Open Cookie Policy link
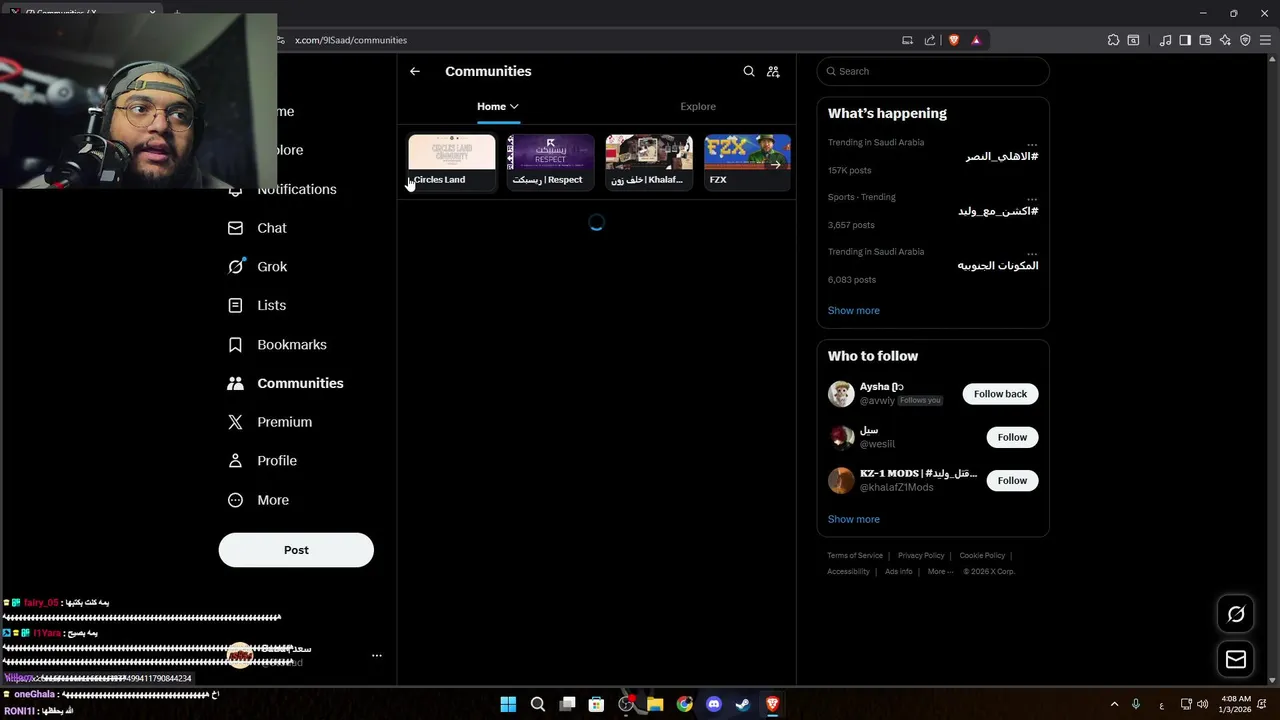The width and height of the screenshot is (1280, 720). pos(982,556)
